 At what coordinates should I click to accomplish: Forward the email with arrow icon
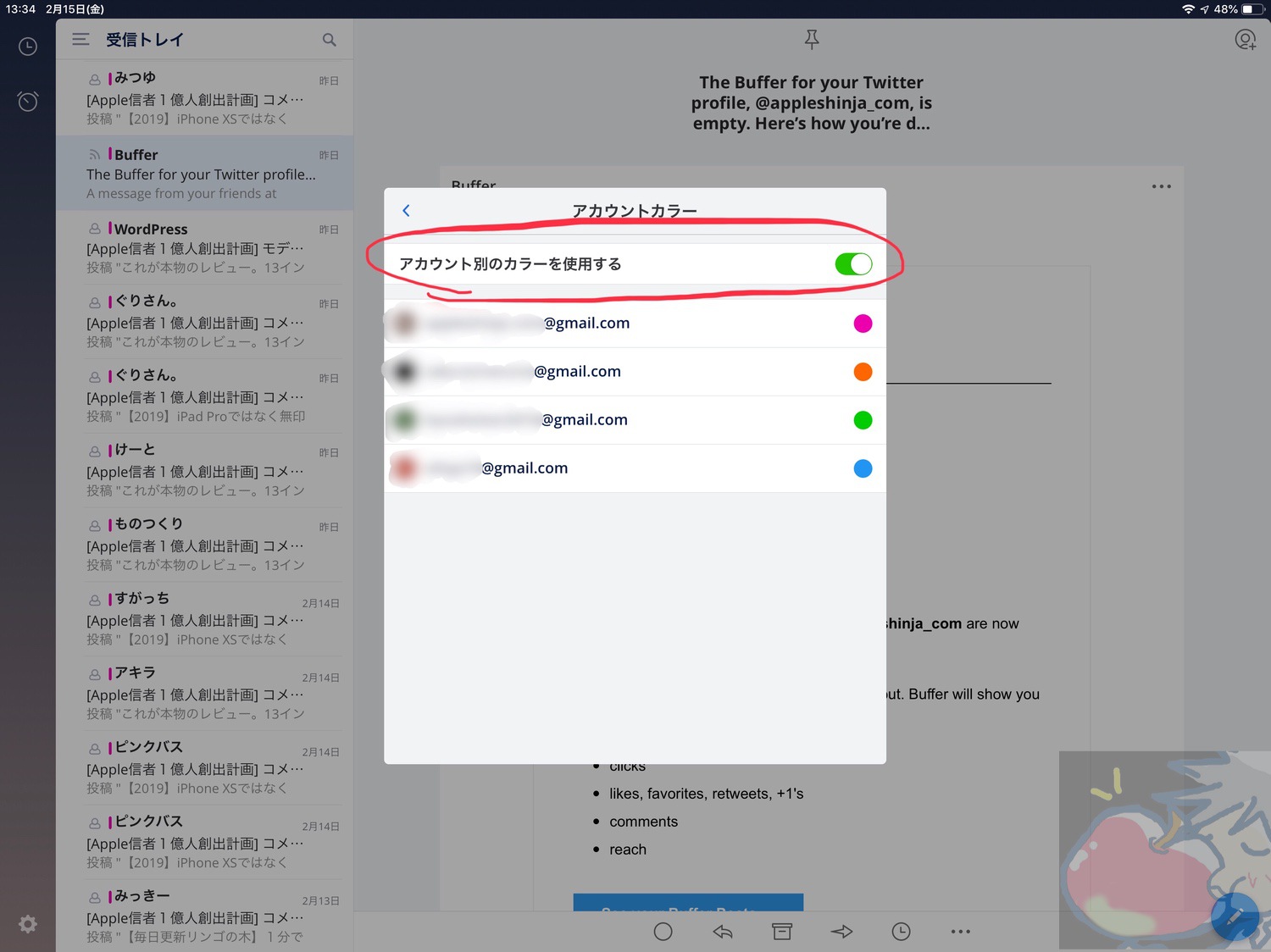point(841,932)
